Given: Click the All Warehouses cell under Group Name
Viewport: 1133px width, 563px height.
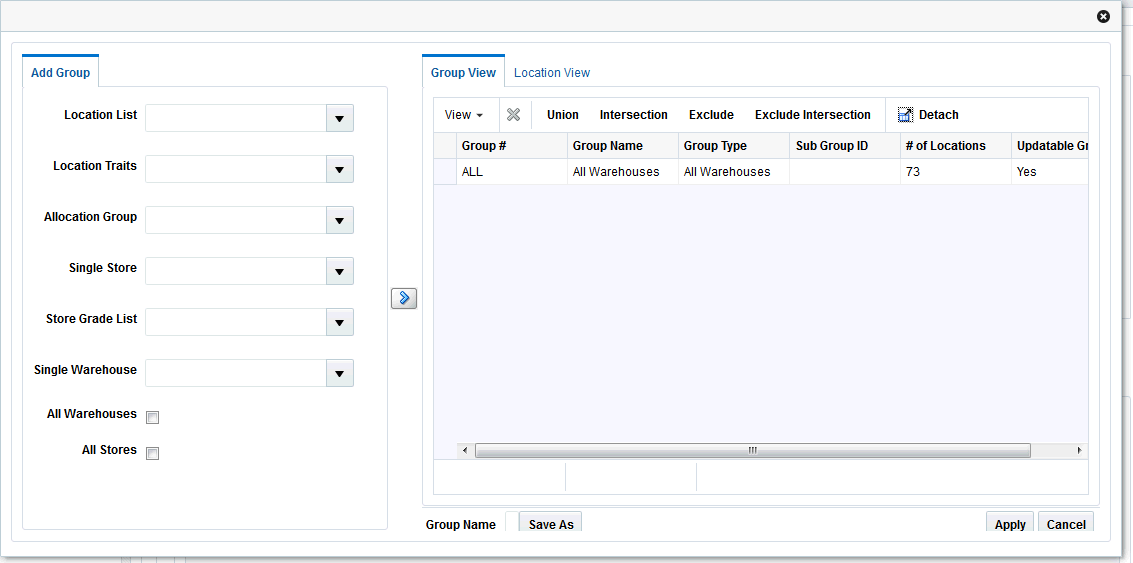Looking at the screenshot, I should pyautogui.click(x=623, y=172).
